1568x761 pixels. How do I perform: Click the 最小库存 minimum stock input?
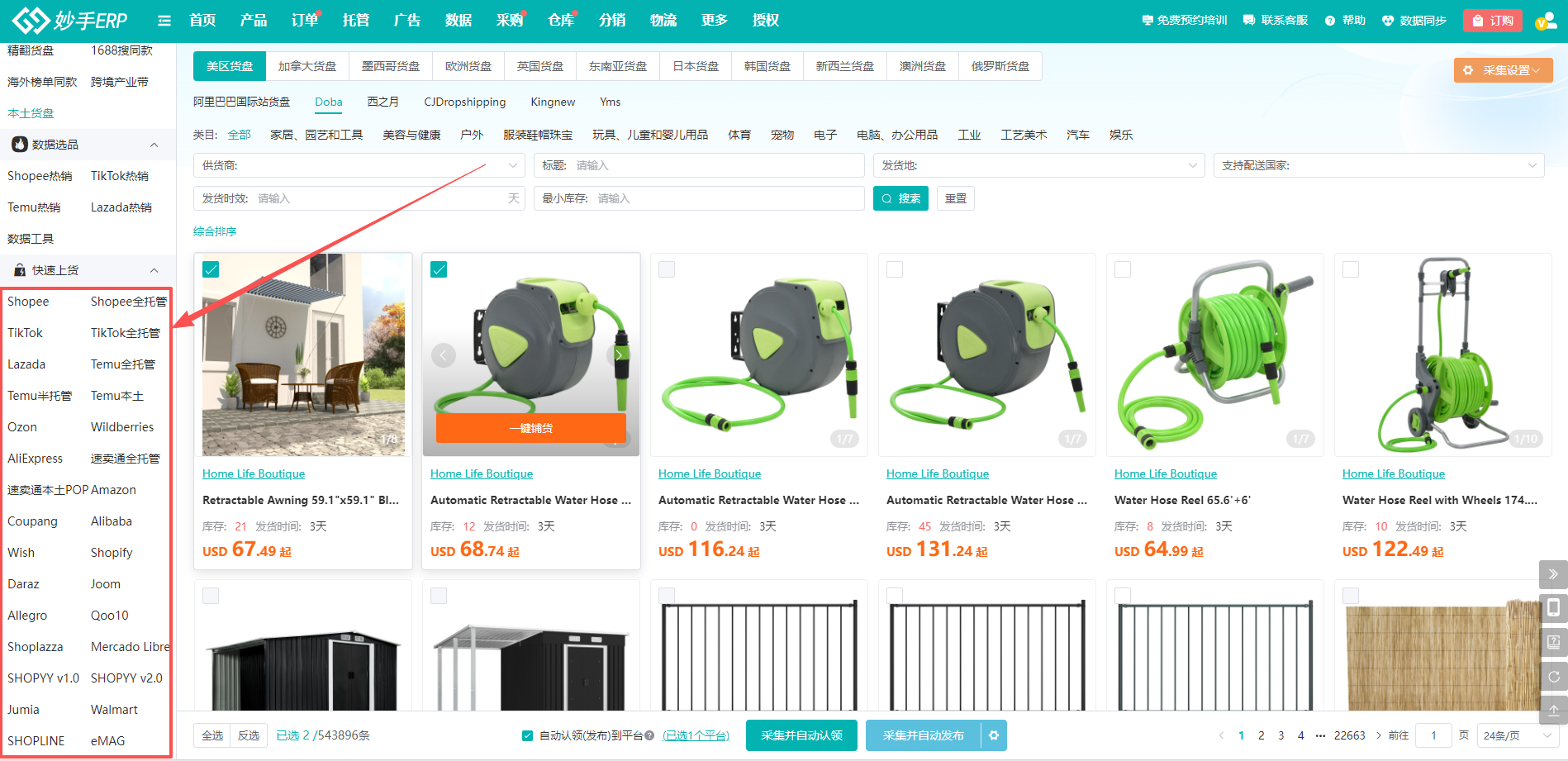(699, 198)
